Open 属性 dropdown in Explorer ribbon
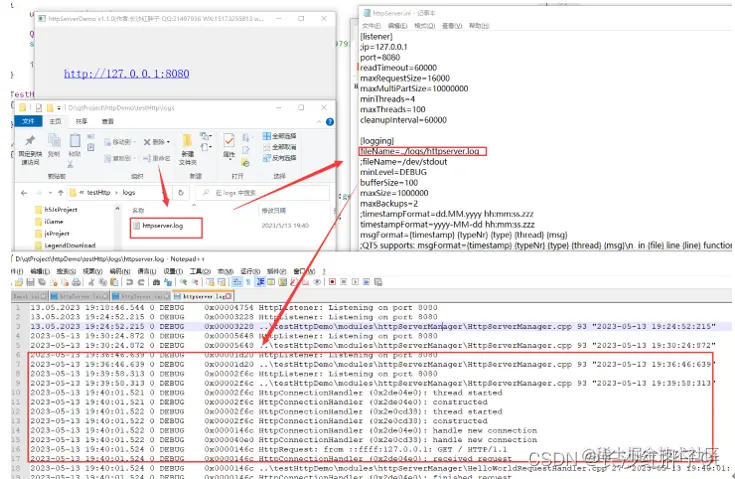 [x=229, y=146]
